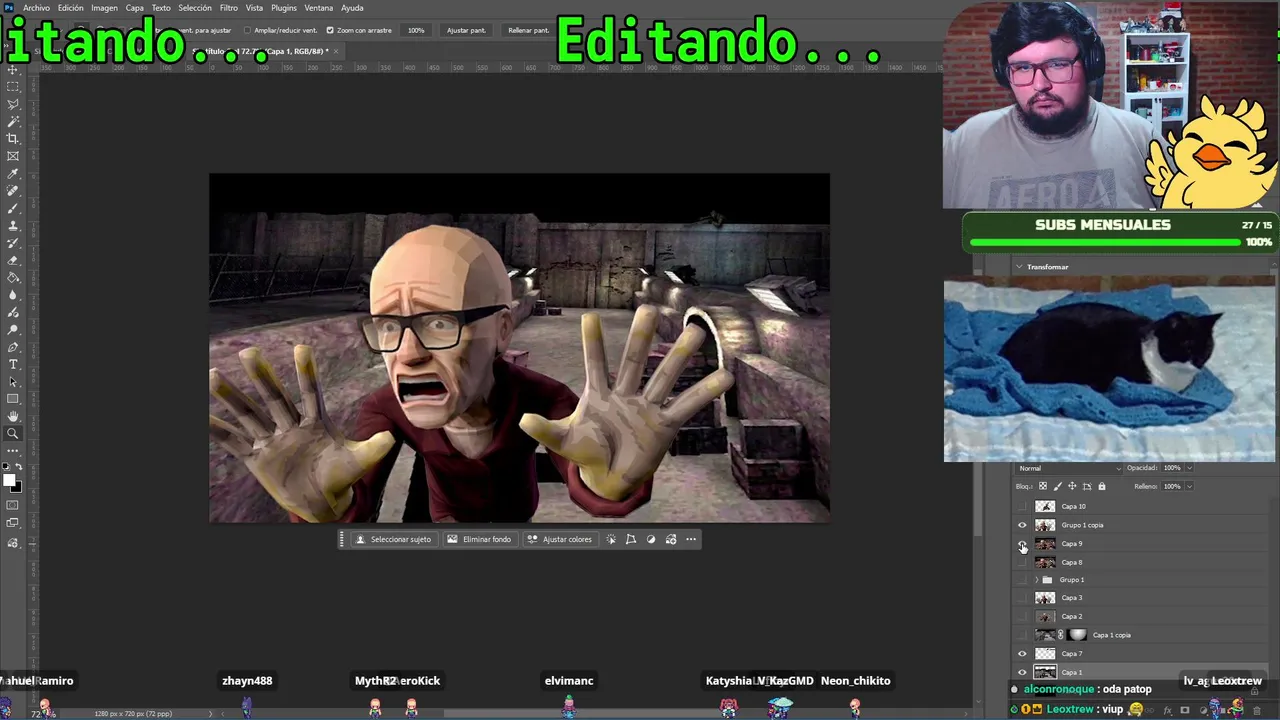Screen dimensions: 1280x720
Task: Select the Eraser tool
Action: coord(13,260)
